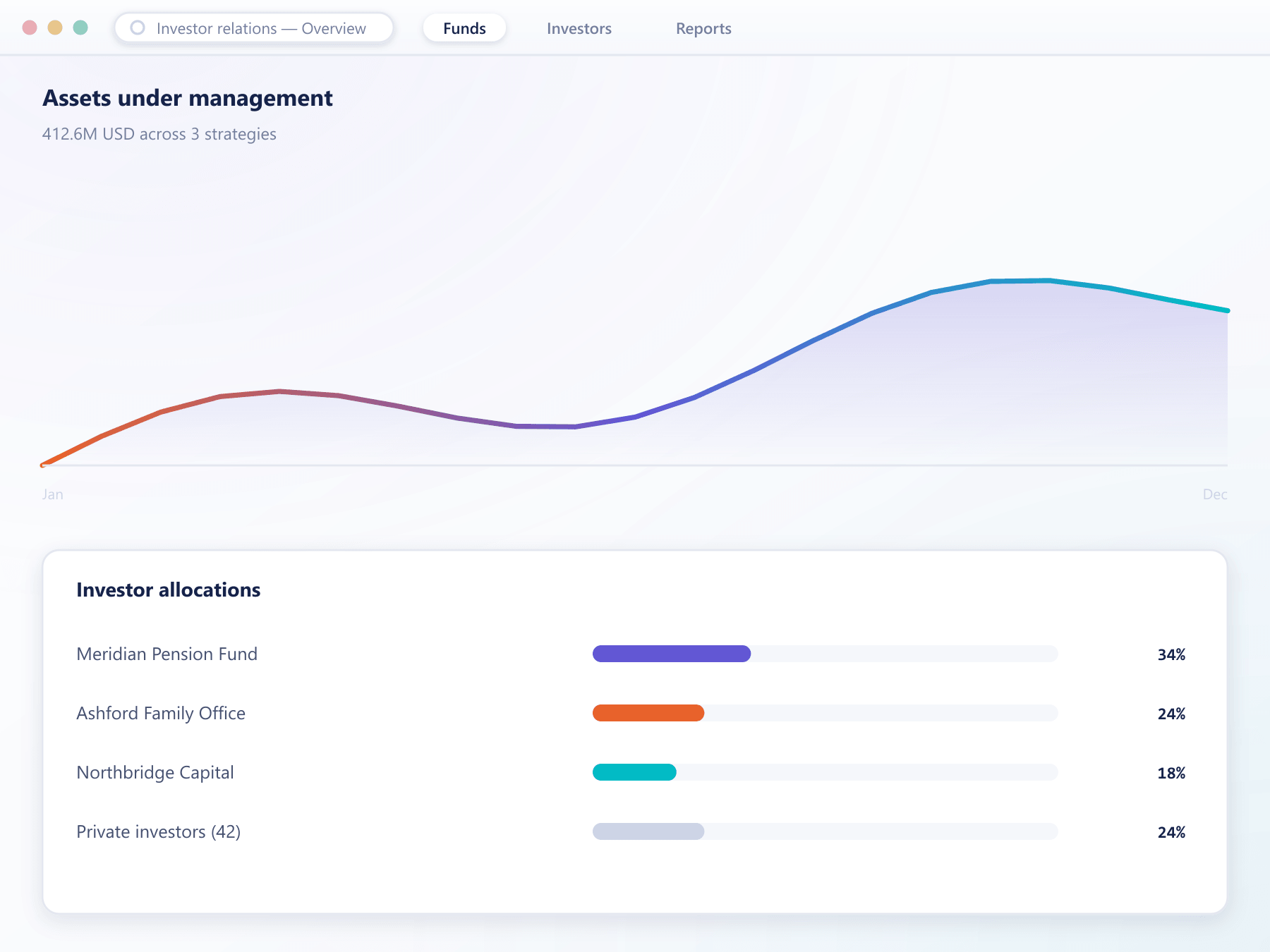Click the grey Private investors allocation bar

pos(648,831)
